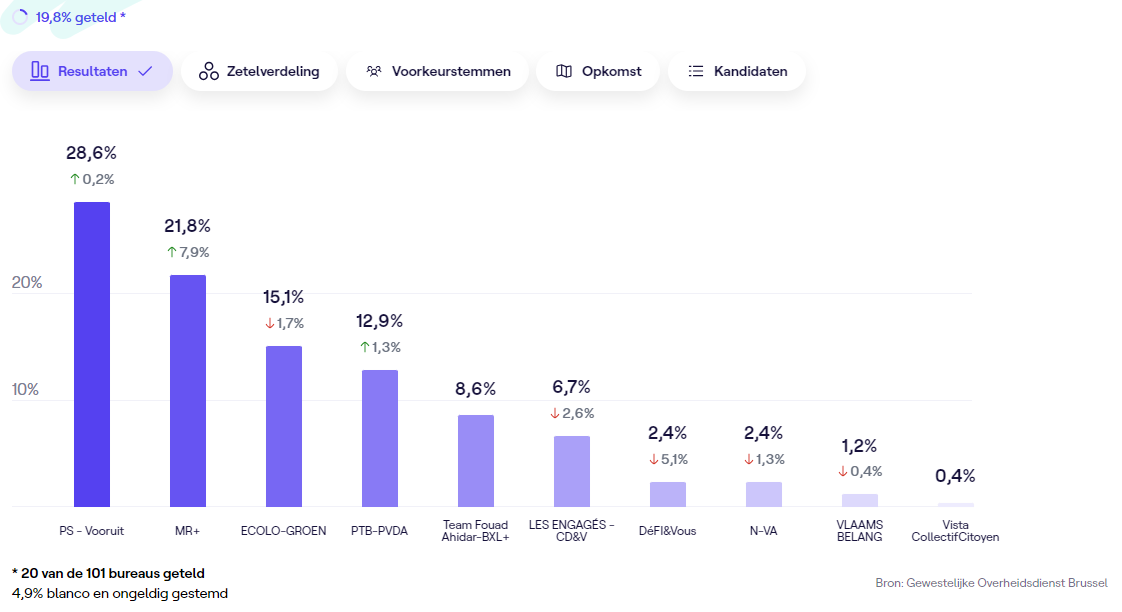
Task: Click the Team Fouad Ahidar-BXL+ label
Action: click(475, 531)
